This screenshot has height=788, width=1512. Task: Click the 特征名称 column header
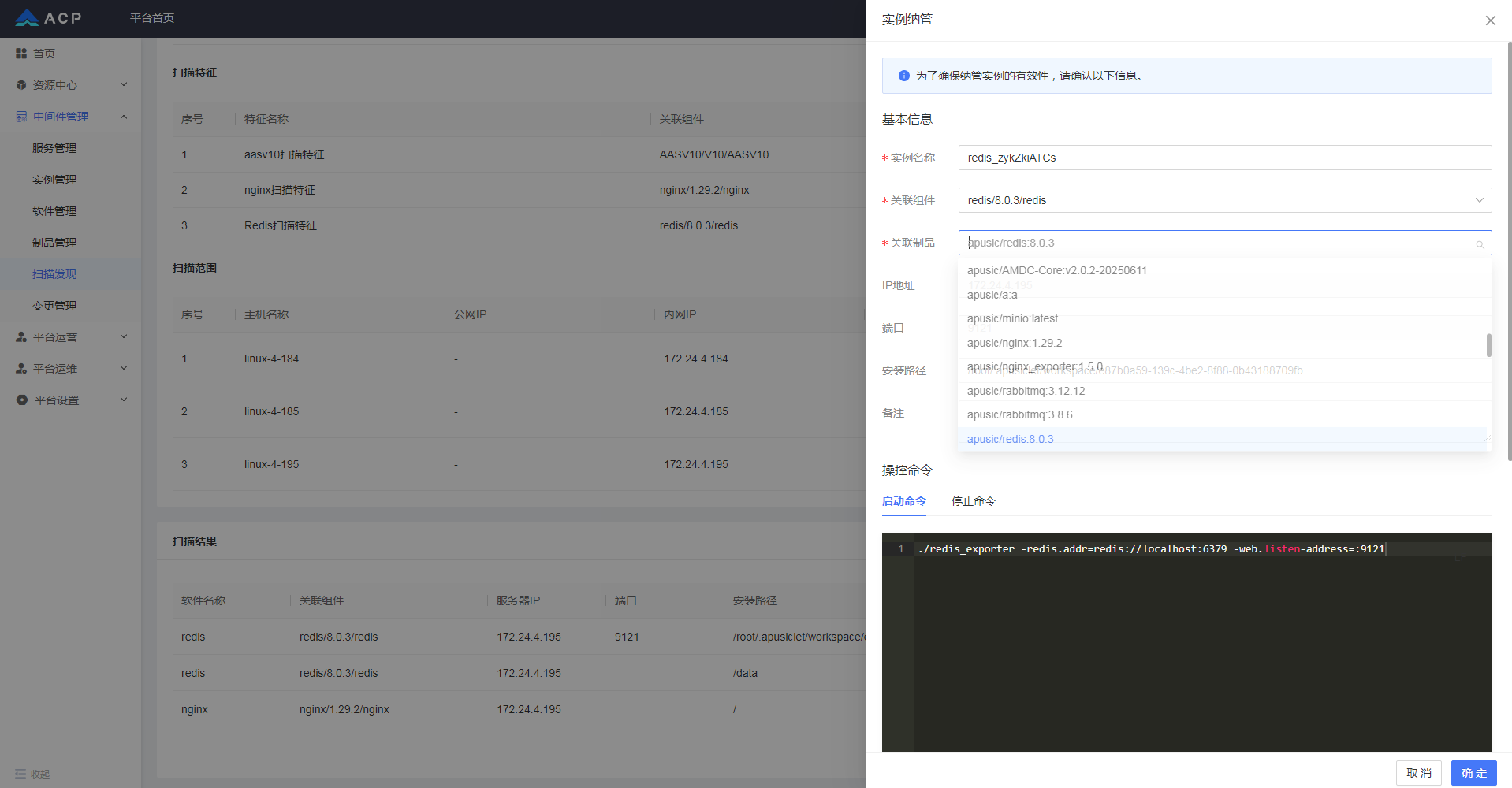(x=266, y=119)
